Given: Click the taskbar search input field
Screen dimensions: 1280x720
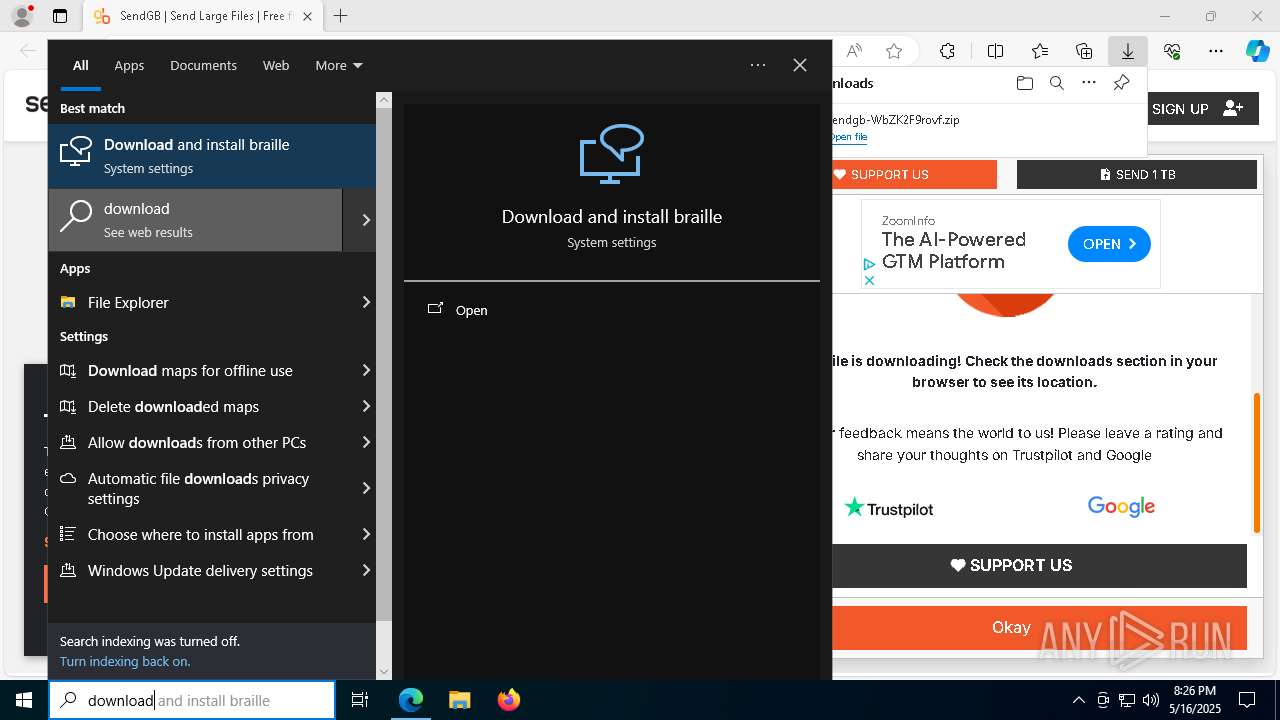Looking at the screenshot, I should (192, 700).
